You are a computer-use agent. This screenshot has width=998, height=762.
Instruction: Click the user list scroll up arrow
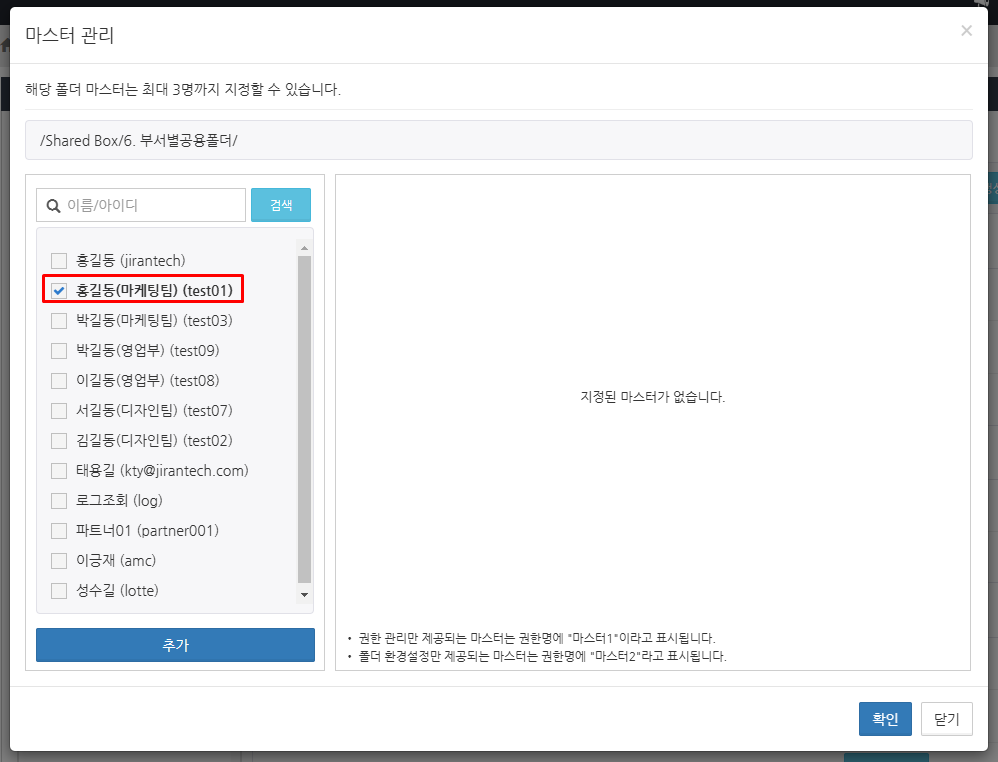pos(305,247)
